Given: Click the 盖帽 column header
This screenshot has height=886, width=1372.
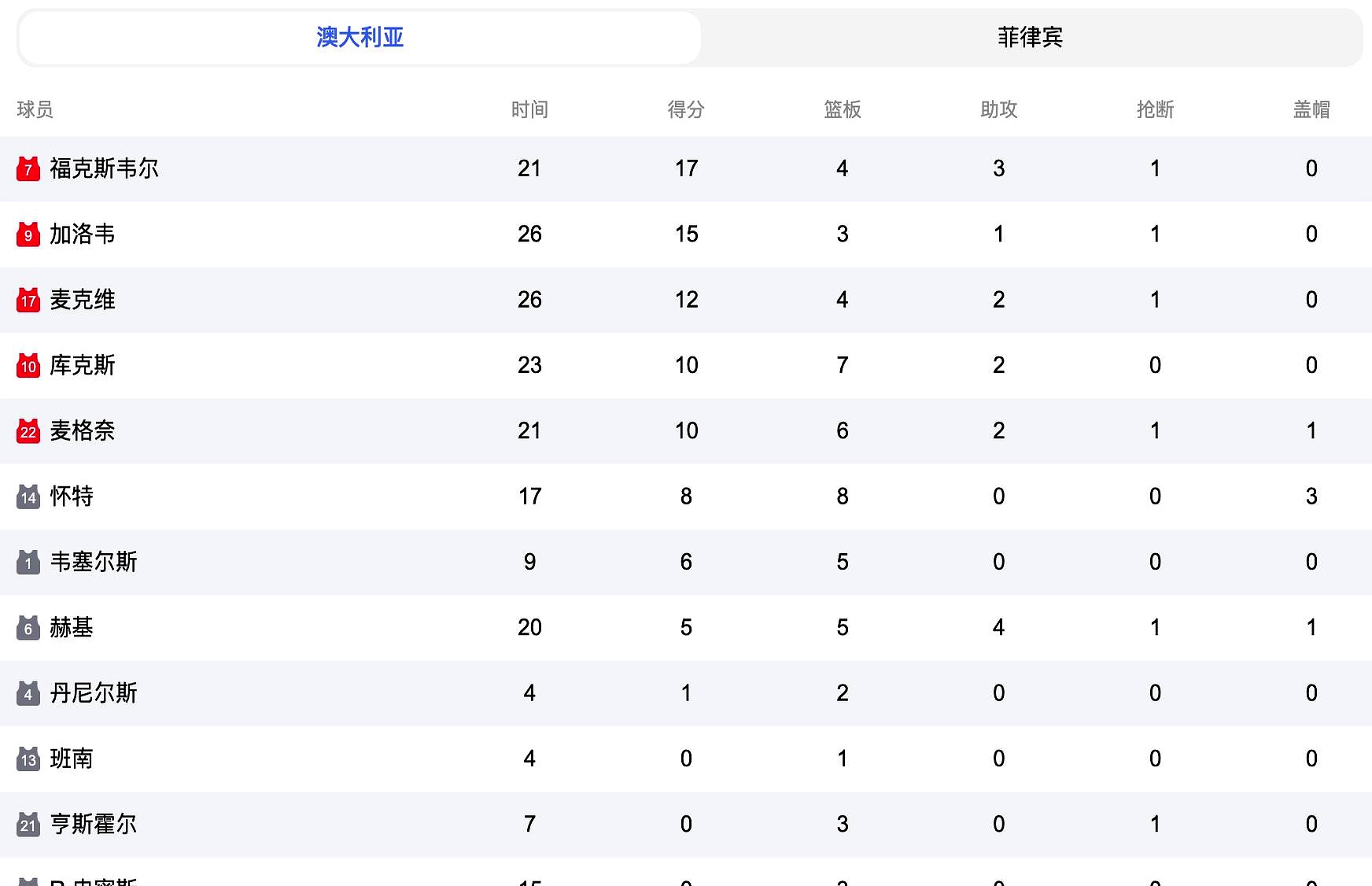Looking at the screenshot, I should tap(1311, 110).
